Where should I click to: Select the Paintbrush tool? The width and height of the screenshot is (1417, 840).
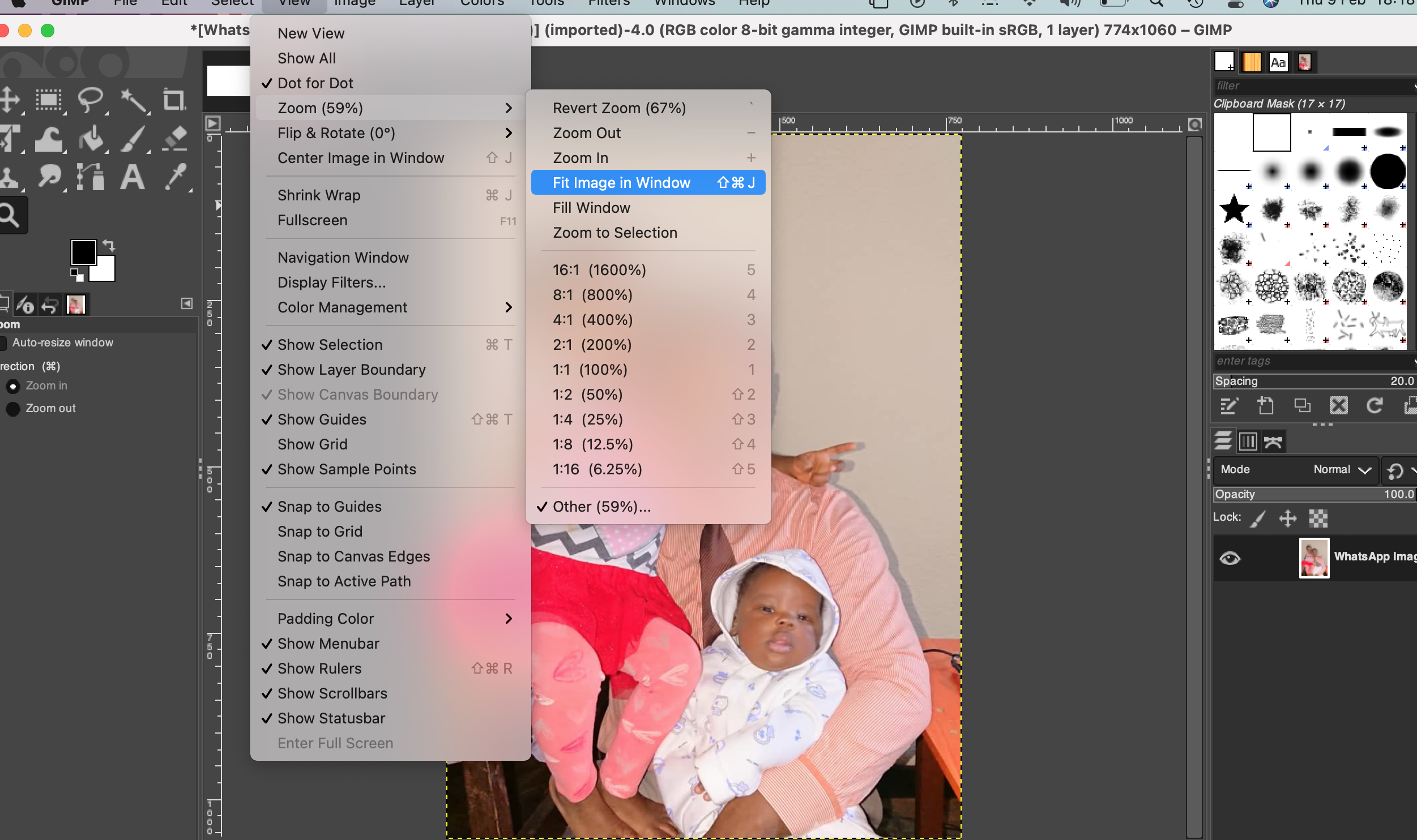[134, 139]
